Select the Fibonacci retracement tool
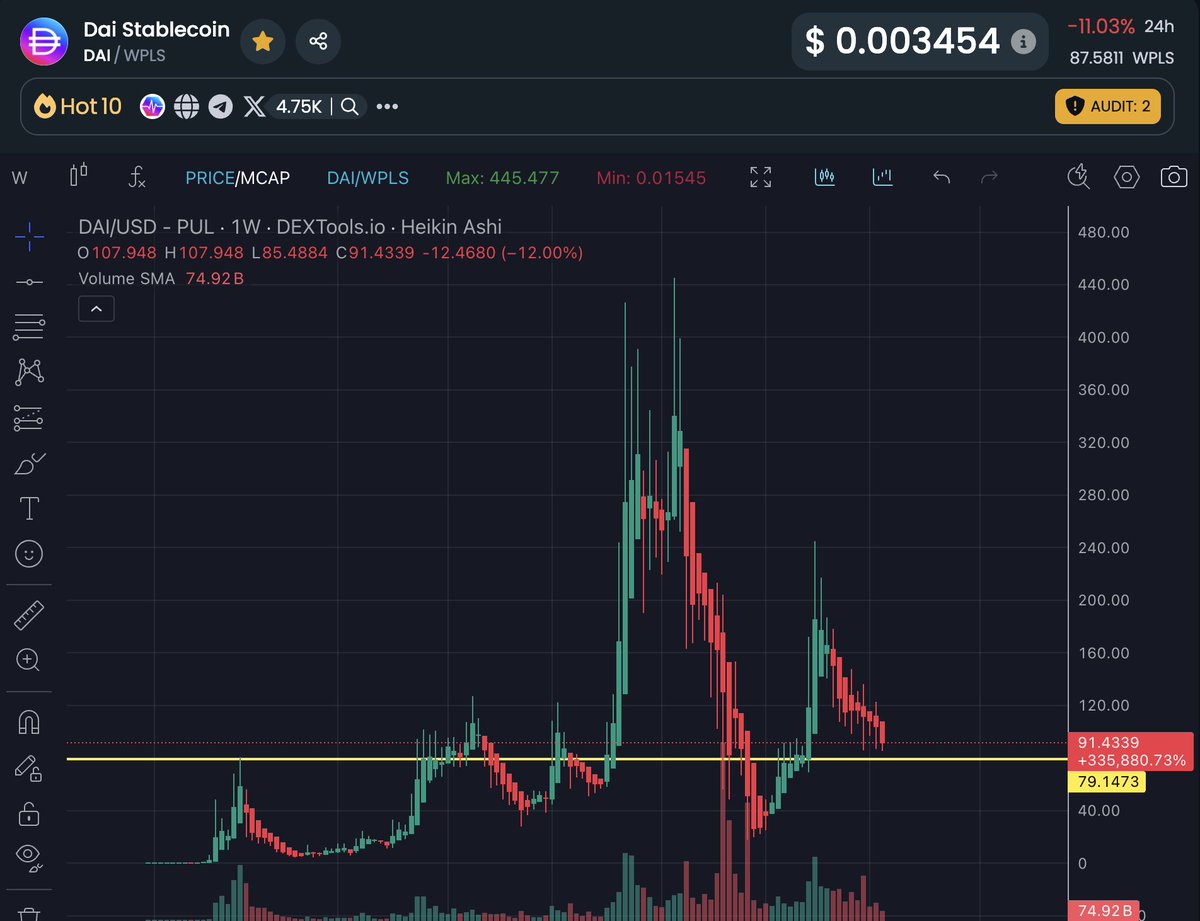 (x=29, y=326)
